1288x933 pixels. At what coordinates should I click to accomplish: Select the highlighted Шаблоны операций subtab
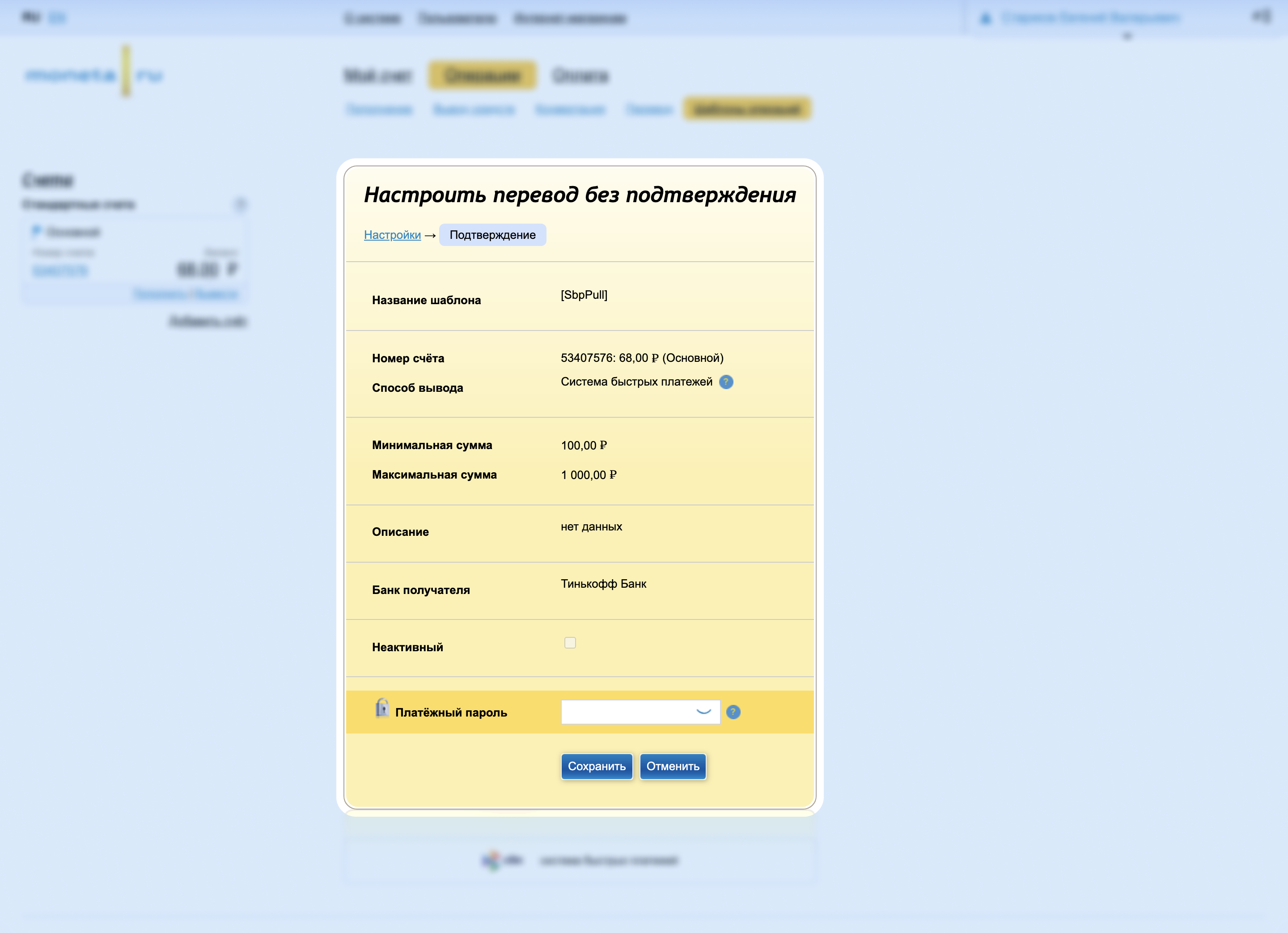[747, 108]
